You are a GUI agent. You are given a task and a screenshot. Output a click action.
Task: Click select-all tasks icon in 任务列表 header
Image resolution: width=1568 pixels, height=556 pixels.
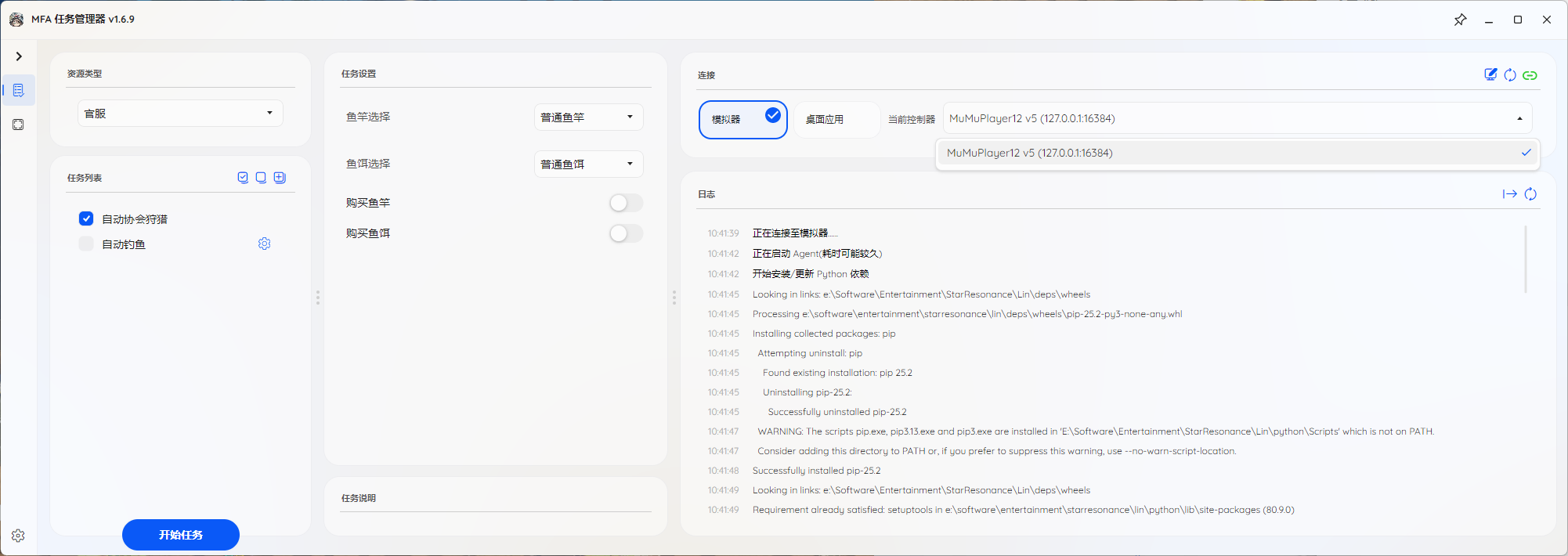click(x=243, y=178)
